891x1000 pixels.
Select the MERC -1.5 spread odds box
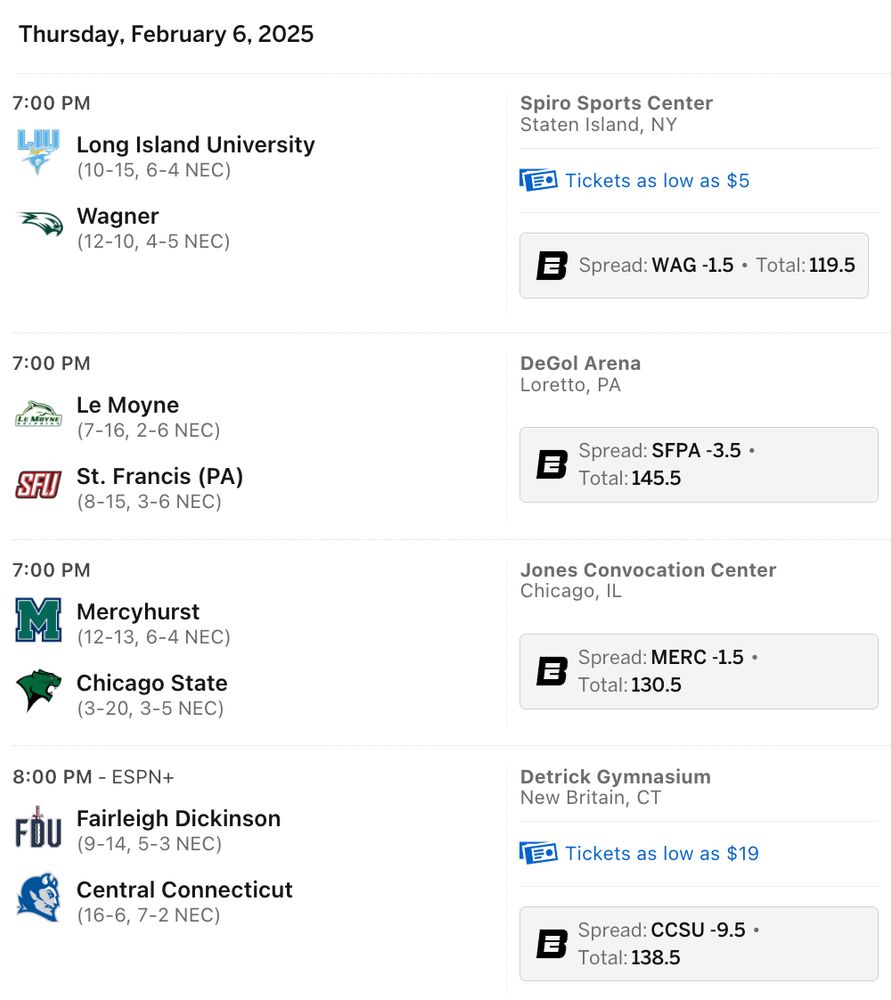pyautogui.click(x=698, y=672)
